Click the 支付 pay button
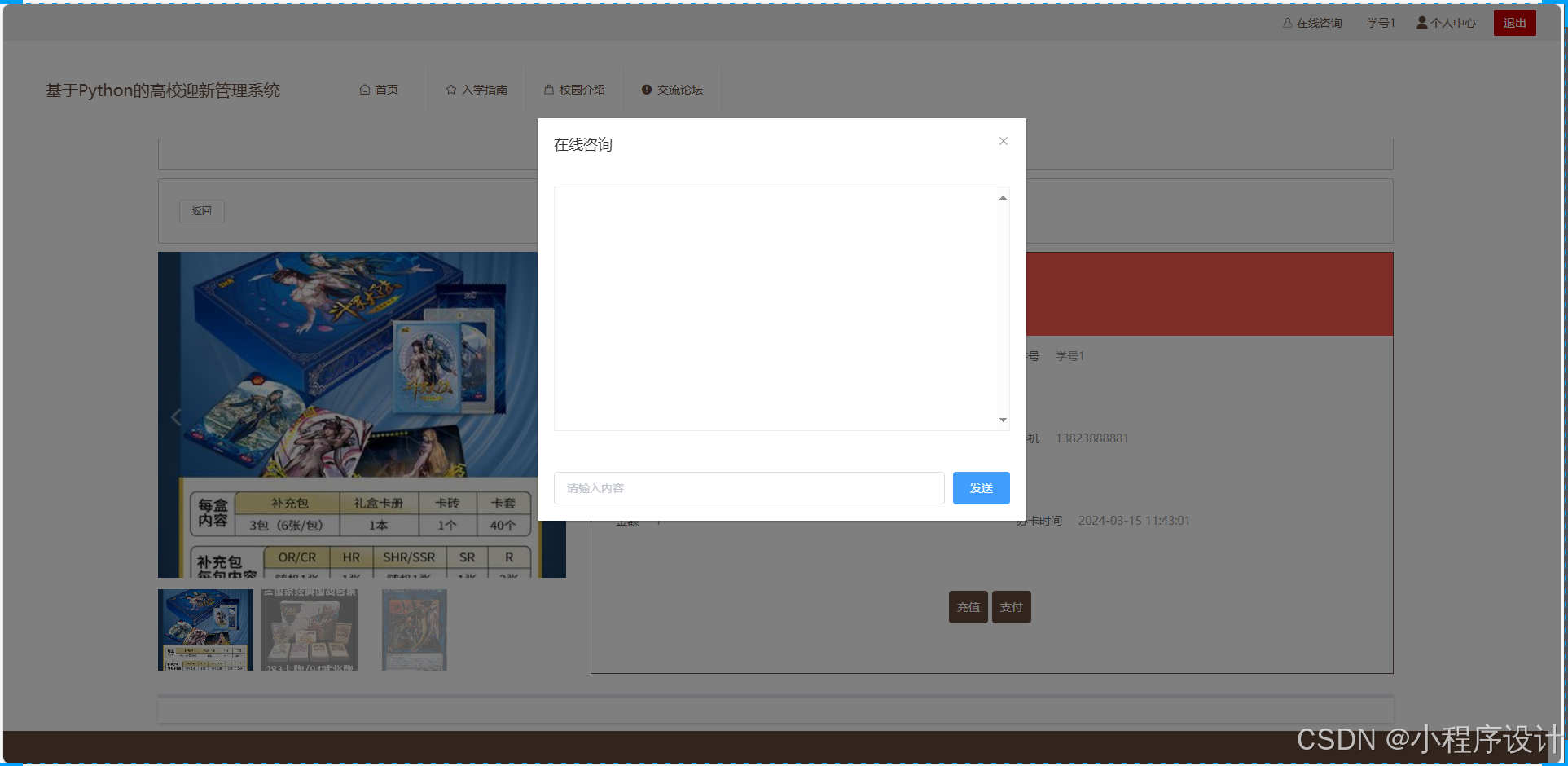Viewport: 1568px width, 766px height. [x=1011, y=607]
